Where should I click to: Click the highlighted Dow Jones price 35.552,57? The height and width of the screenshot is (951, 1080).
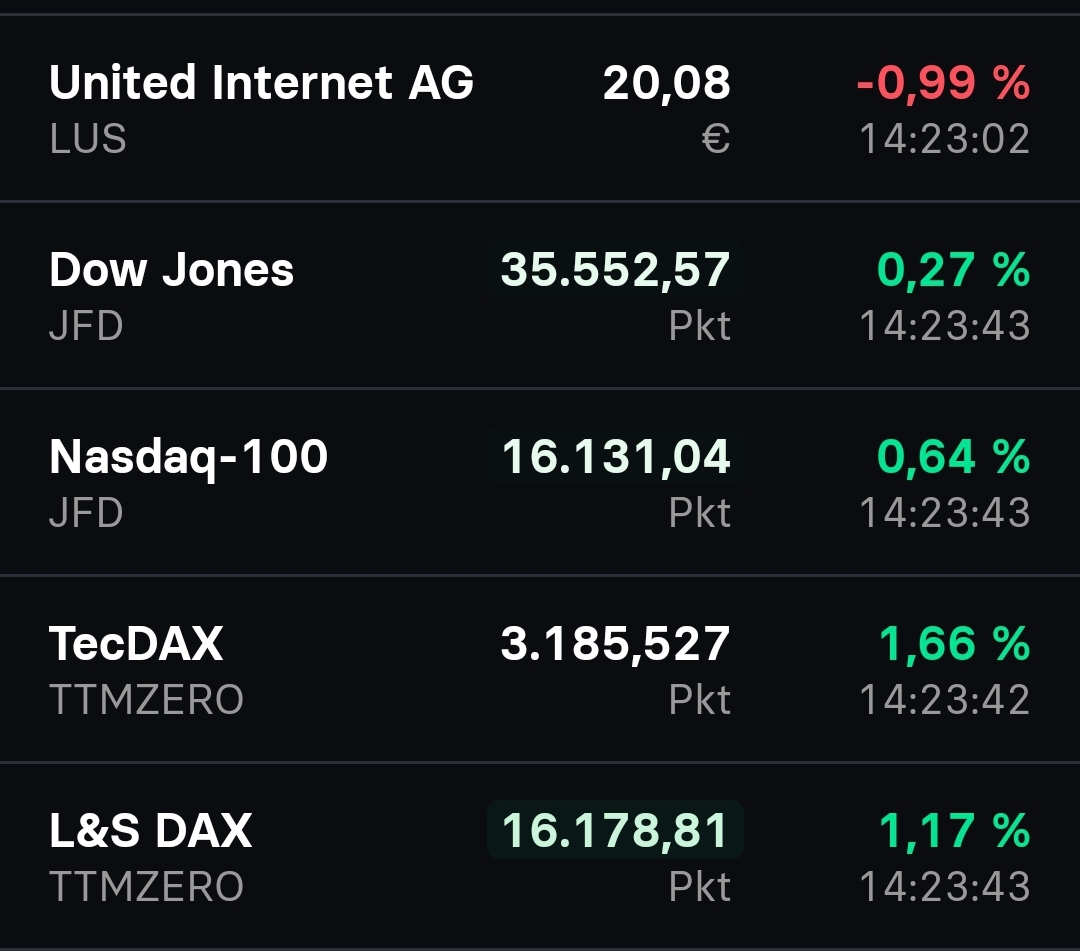(613, 270)
